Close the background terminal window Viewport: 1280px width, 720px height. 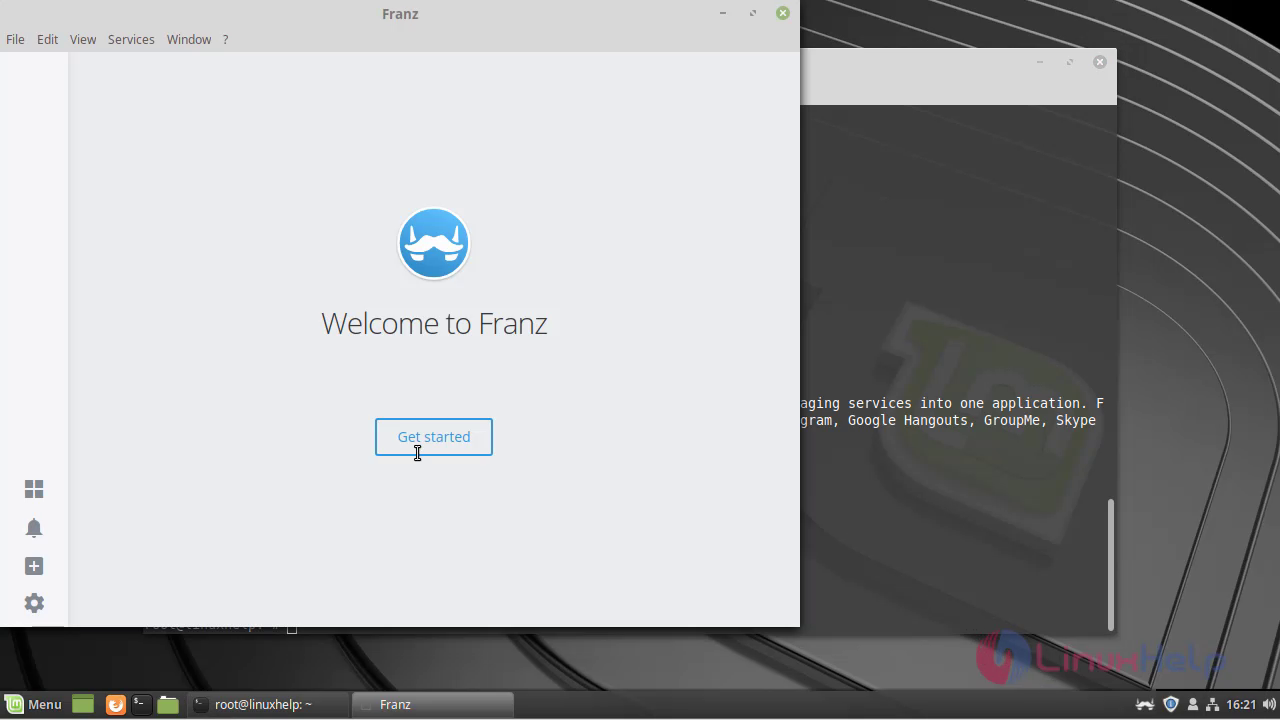(1100, 62)
